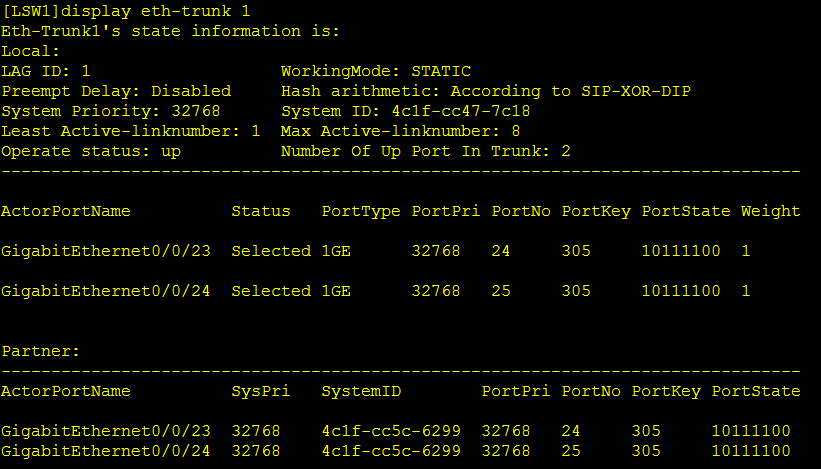
Task: Click the "System Priority: 32768" text
Action: pyautogui.click(x=110, y=111)
